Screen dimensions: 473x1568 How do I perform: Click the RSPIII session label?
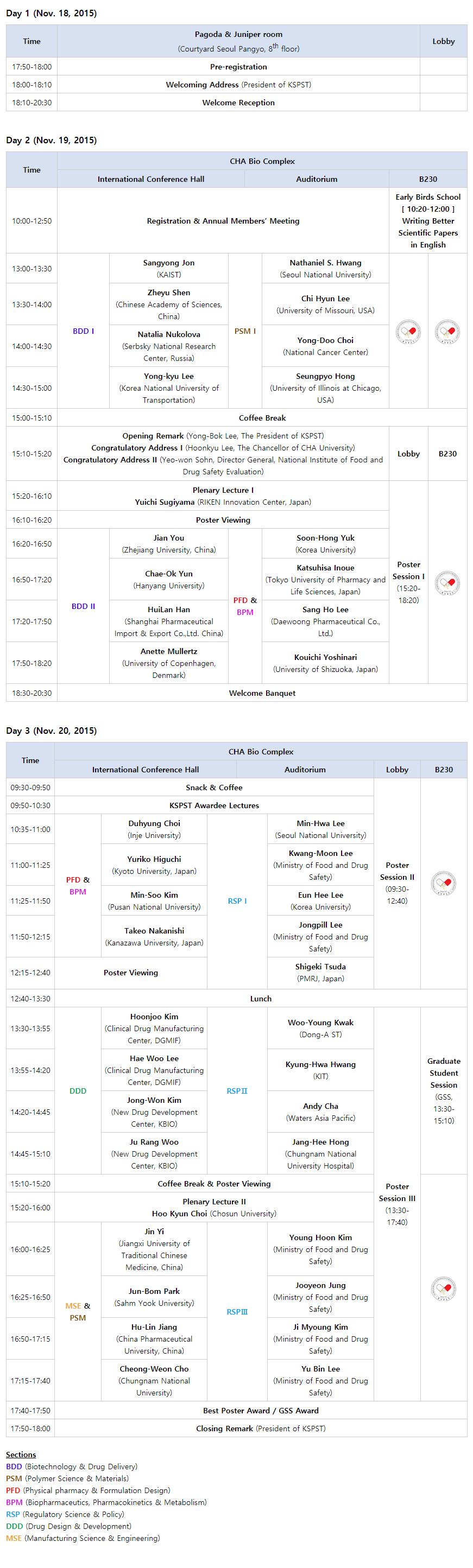(237, 1312)
